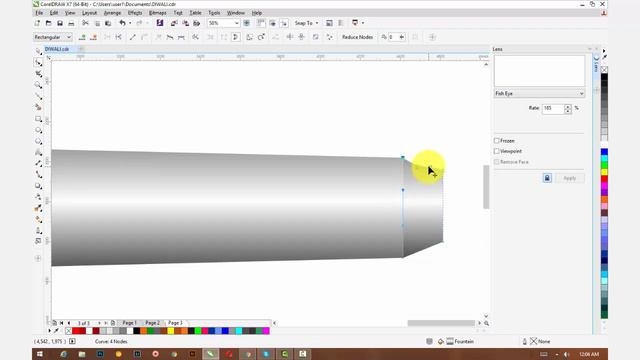This screenshot has height=360, width=640.
Task: Click the volume icon in system tray
Action: click(566, 354)
